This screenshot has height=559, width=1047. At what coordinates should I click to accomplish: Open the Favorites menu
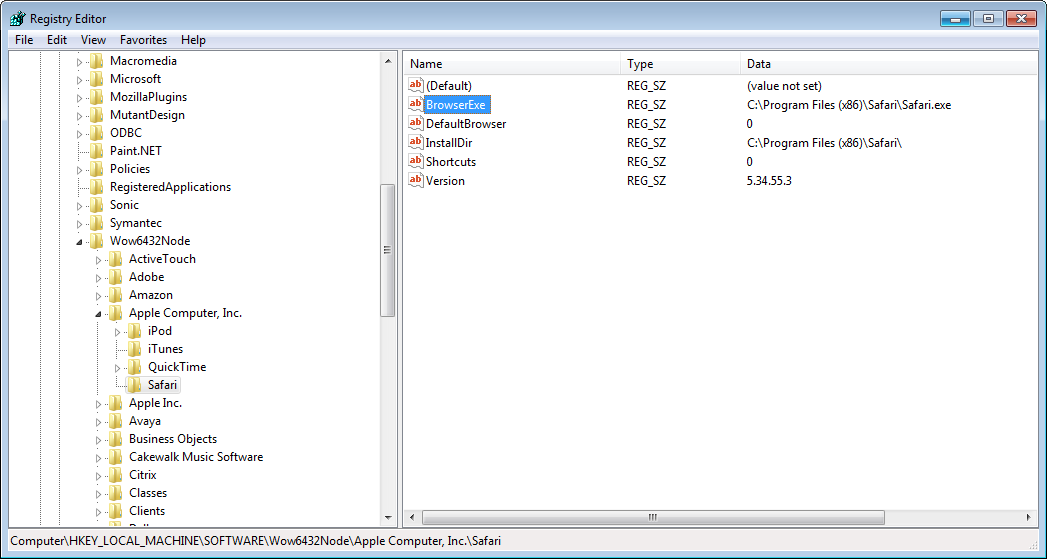143,40
